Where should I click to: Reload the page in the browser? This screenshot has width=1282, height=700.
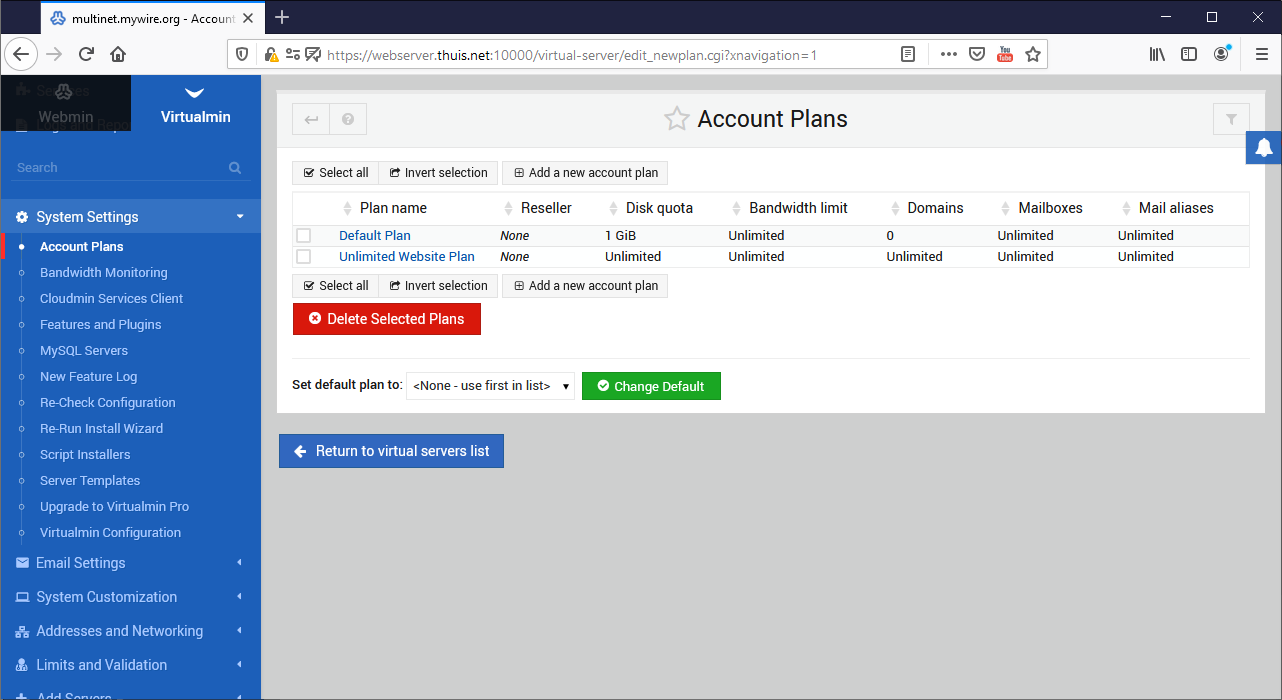click(x=86, y=54)
